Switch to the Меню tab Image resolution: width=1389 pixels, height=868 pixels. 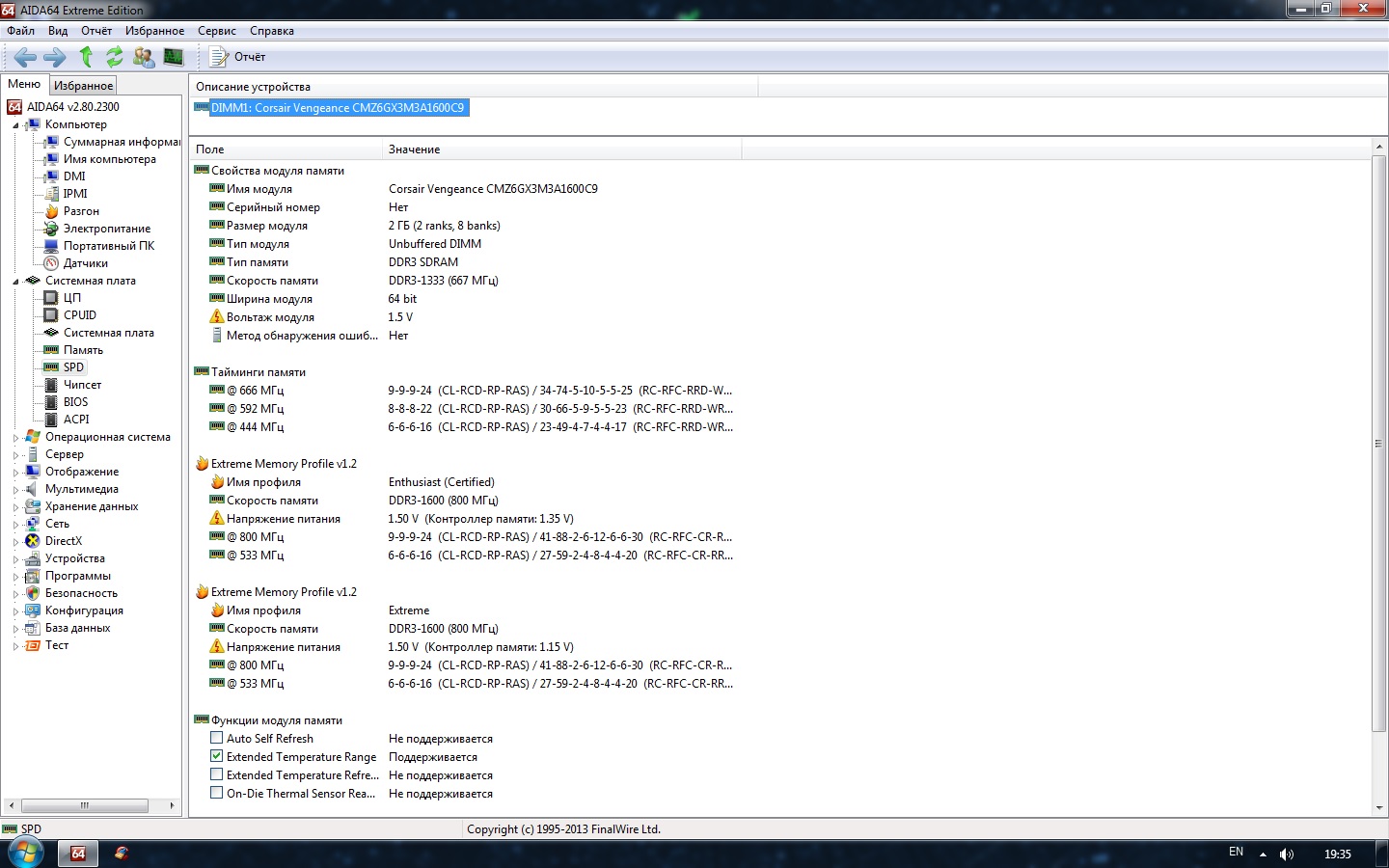pos(24,84)
